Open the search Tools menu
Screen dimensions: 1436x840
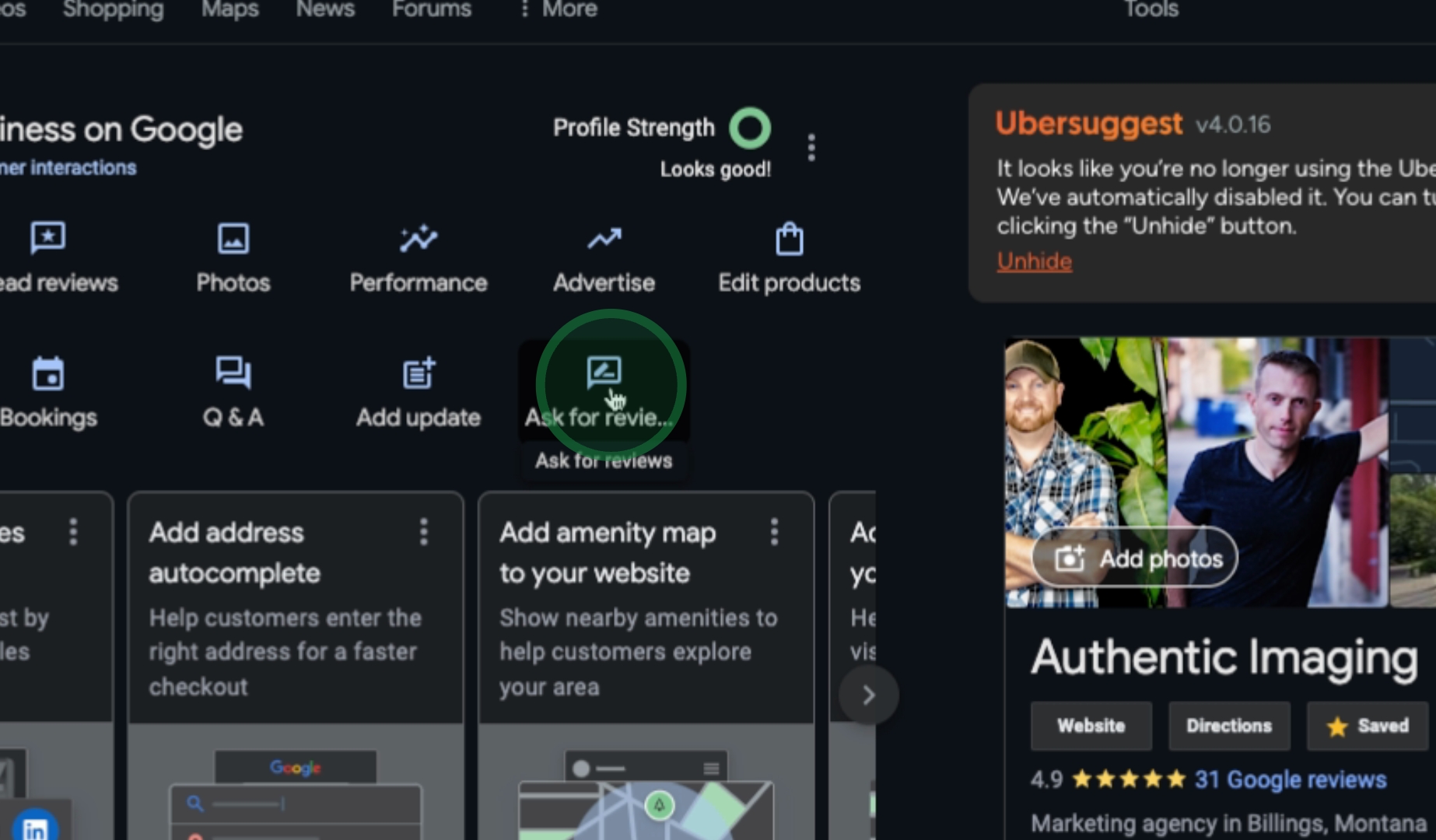tap(1151, 9)
